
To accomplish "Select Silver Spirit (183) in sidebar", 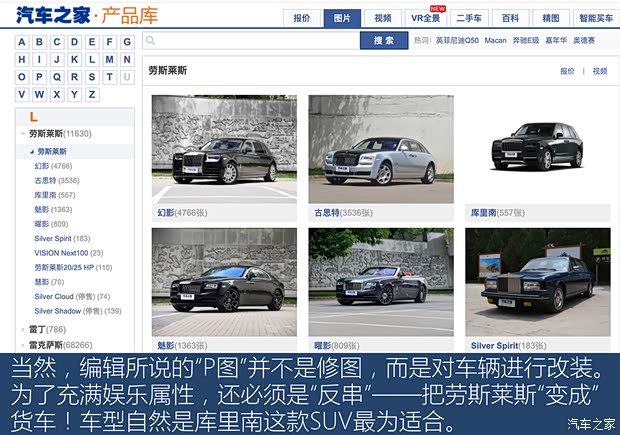I will (x=62, y=238).
